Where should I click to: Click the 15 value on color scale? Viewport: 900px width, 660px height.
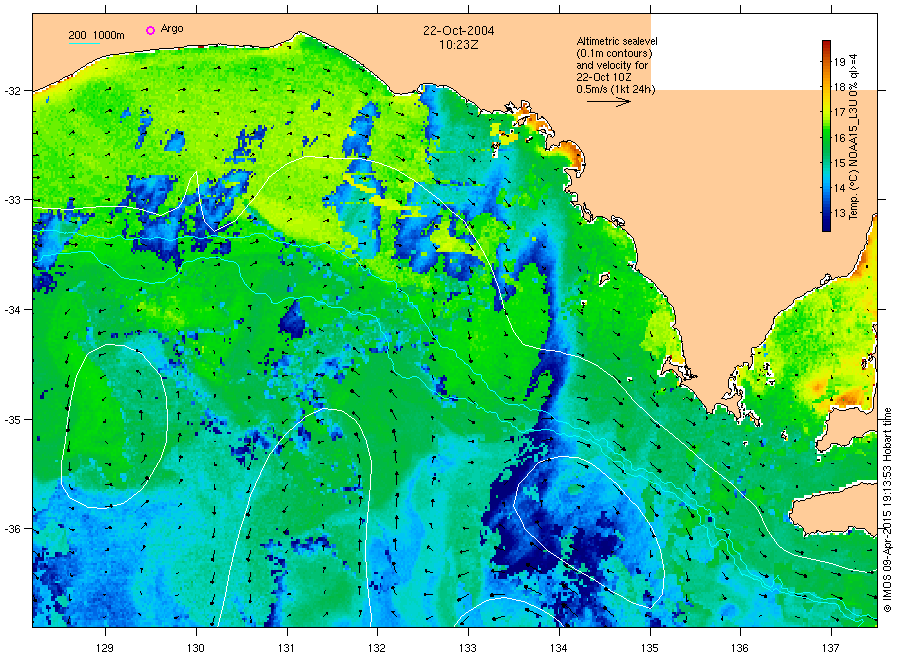tap(839, 163)
